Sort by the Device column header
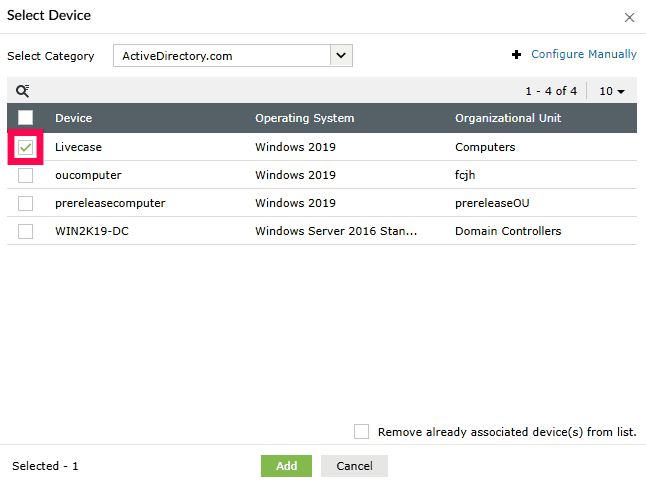Viewport: 646px width, 485px height. coord(74,118)
